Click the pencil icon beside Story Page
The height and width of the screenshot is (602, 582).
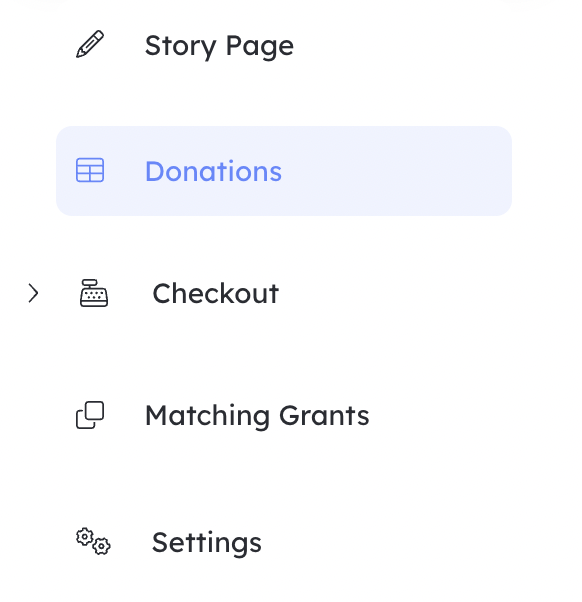(90, 44)
